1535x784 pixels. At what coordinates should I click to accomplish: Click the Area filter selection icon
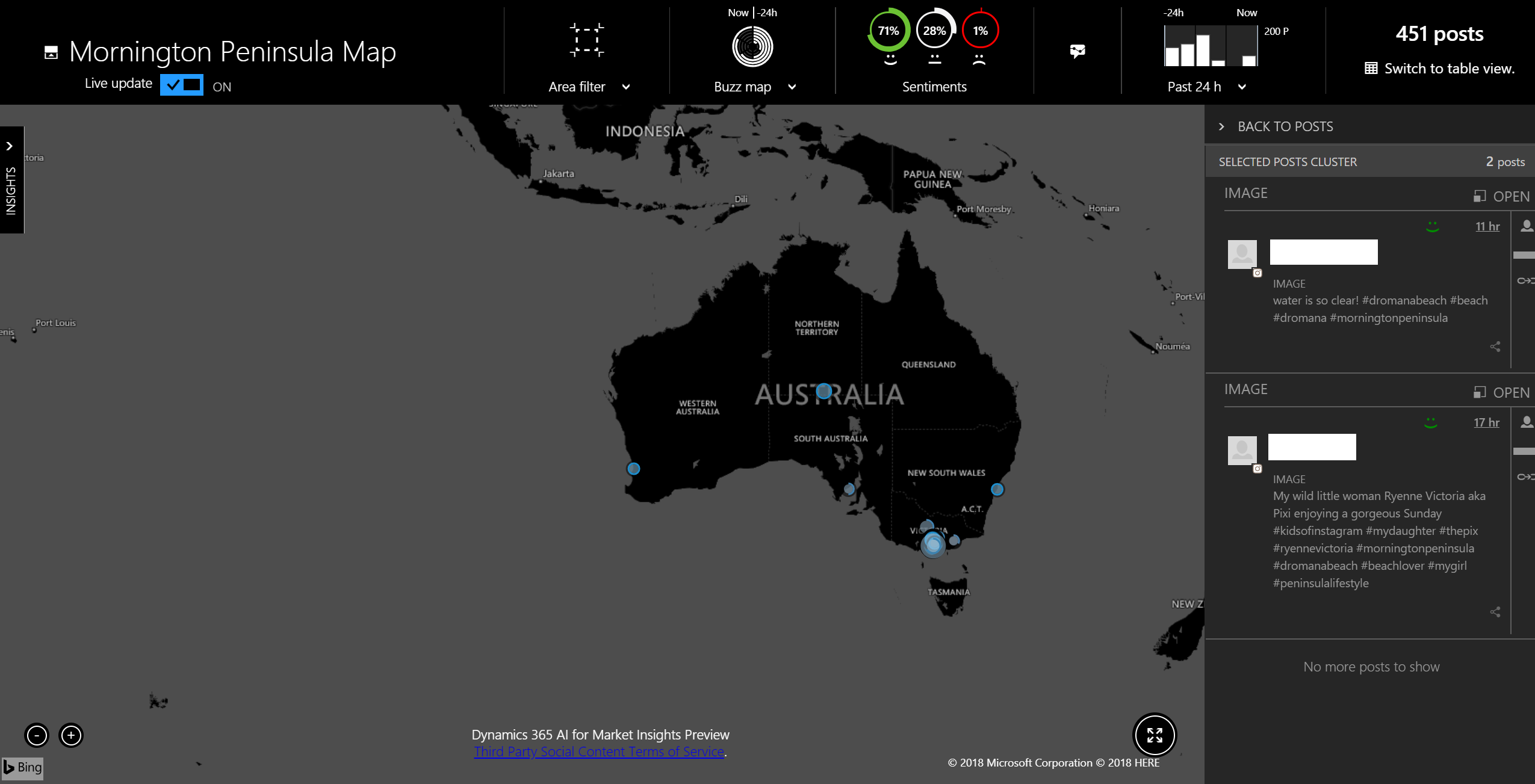pos(586,40)
